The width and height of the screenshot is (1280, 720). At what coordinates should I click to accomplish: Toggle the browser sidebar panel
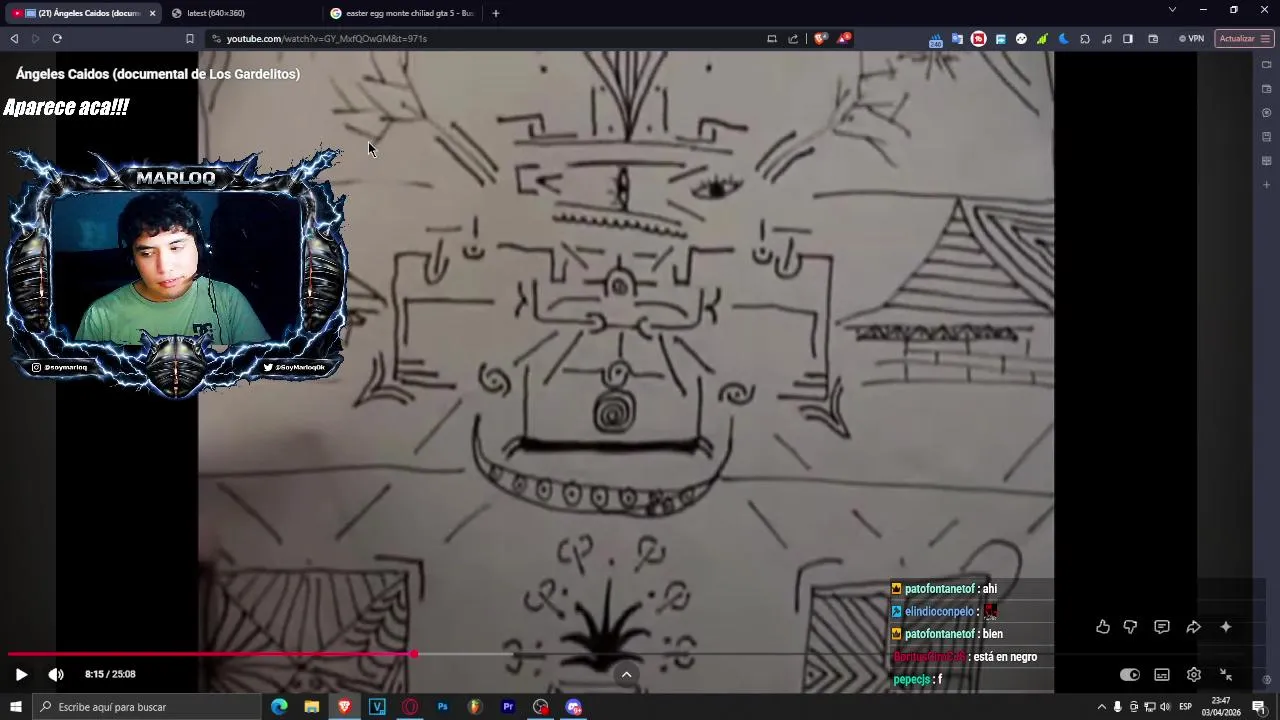tap(1128, 39)
